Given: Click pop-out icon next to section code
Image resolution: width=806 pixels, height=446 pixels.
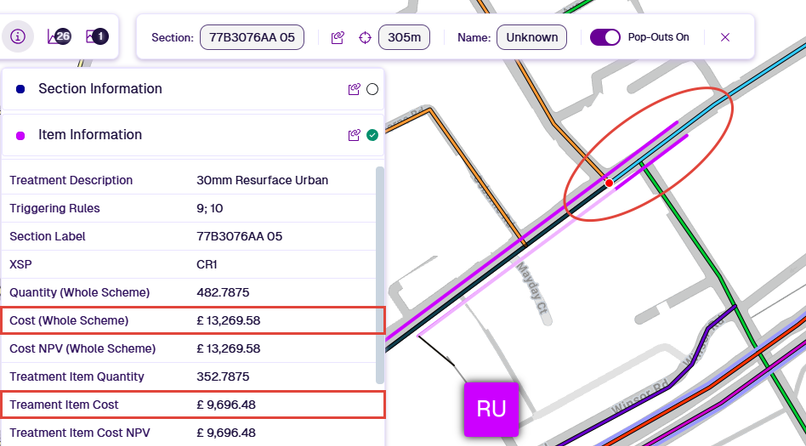Looking at the screenshot, I should coord(337,38).
